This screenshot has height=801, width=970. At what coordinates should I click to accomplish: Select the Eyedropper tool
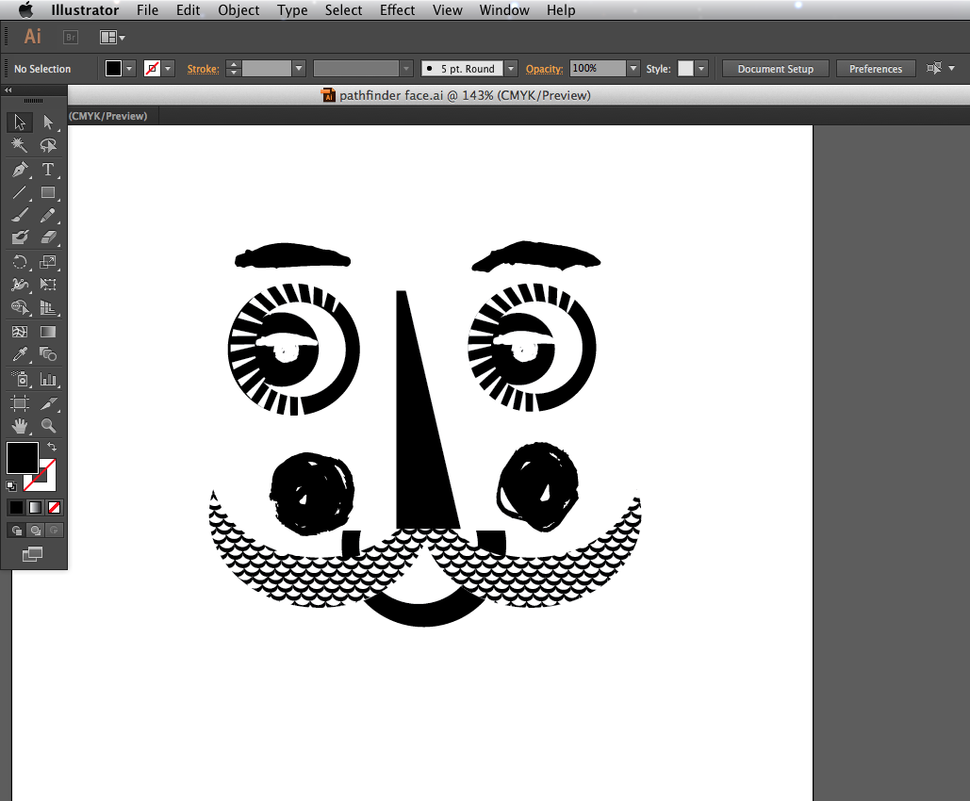(18, 354)
